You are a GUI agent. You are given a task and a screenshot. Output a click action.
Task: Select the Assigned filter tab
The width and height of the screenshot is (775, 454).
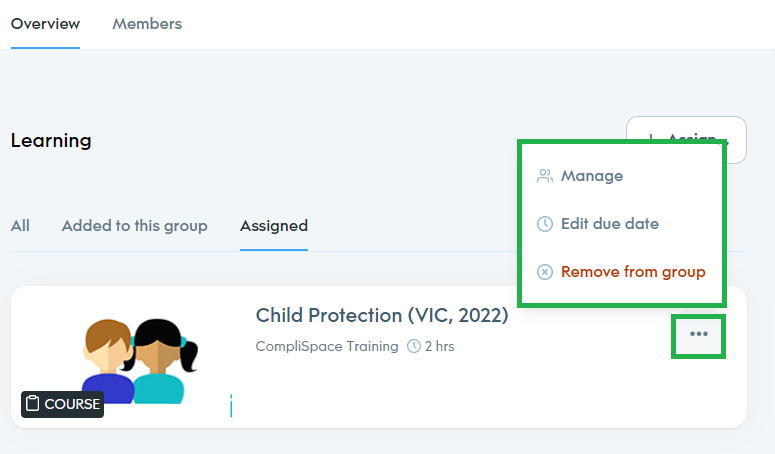(x=274, y=226)
